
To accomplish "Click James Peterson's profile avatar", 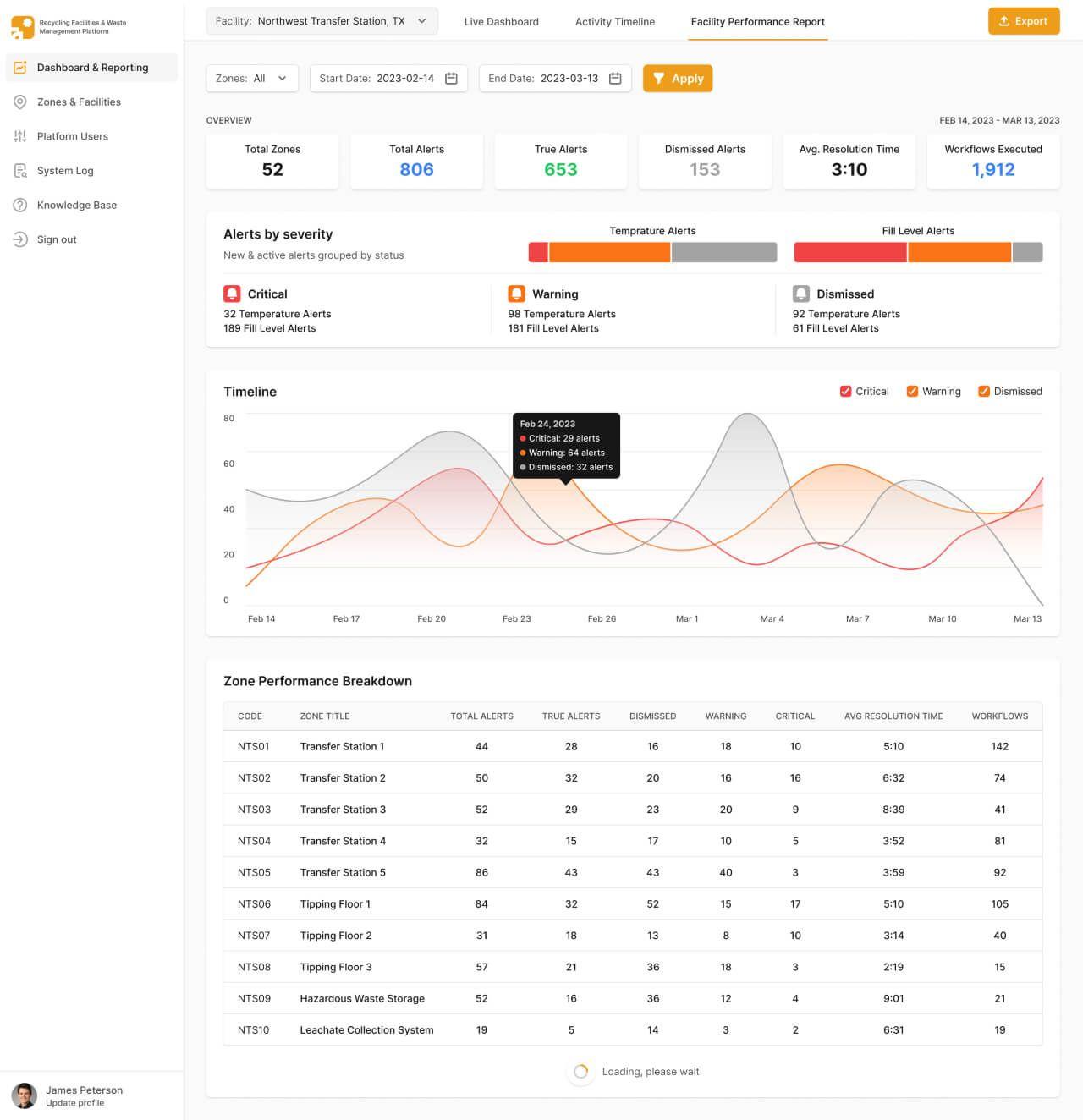I will pyautogui.click(x=24, y=1095).
